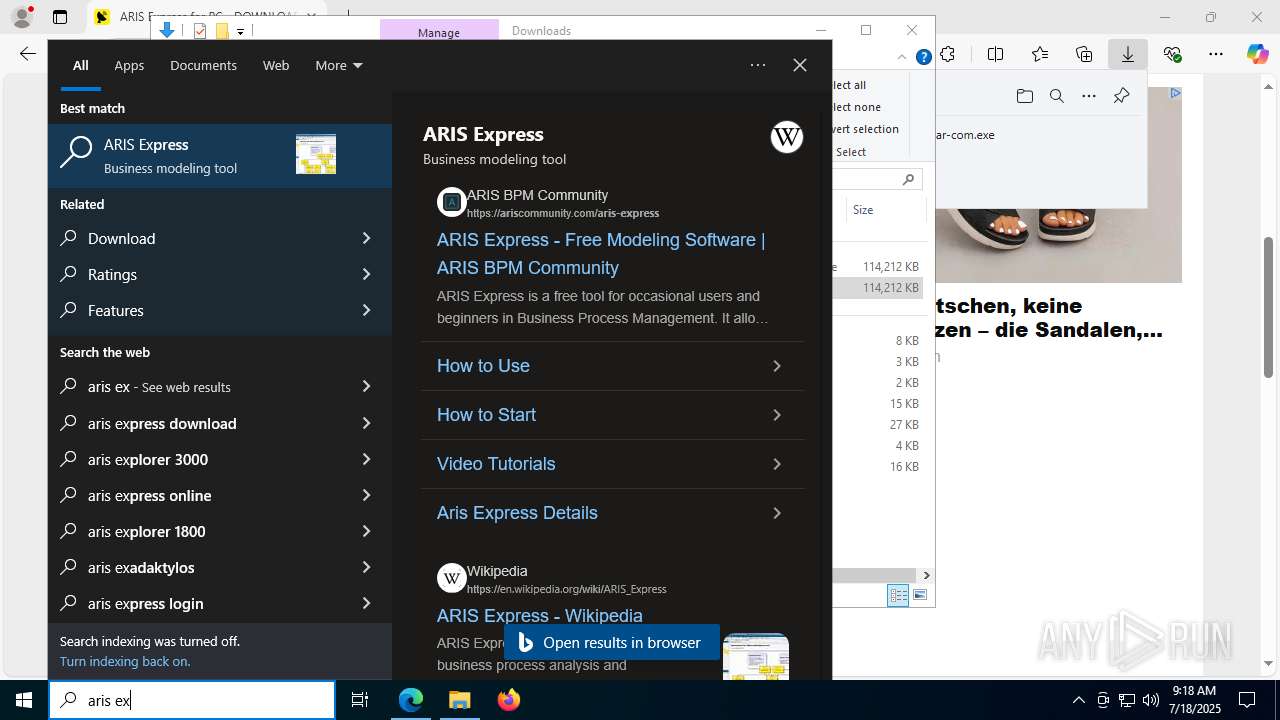Image resolution: width=1280 pixels, height=720 pixels.
Task: Open Video Tutorials section
Action: point(612,464)
